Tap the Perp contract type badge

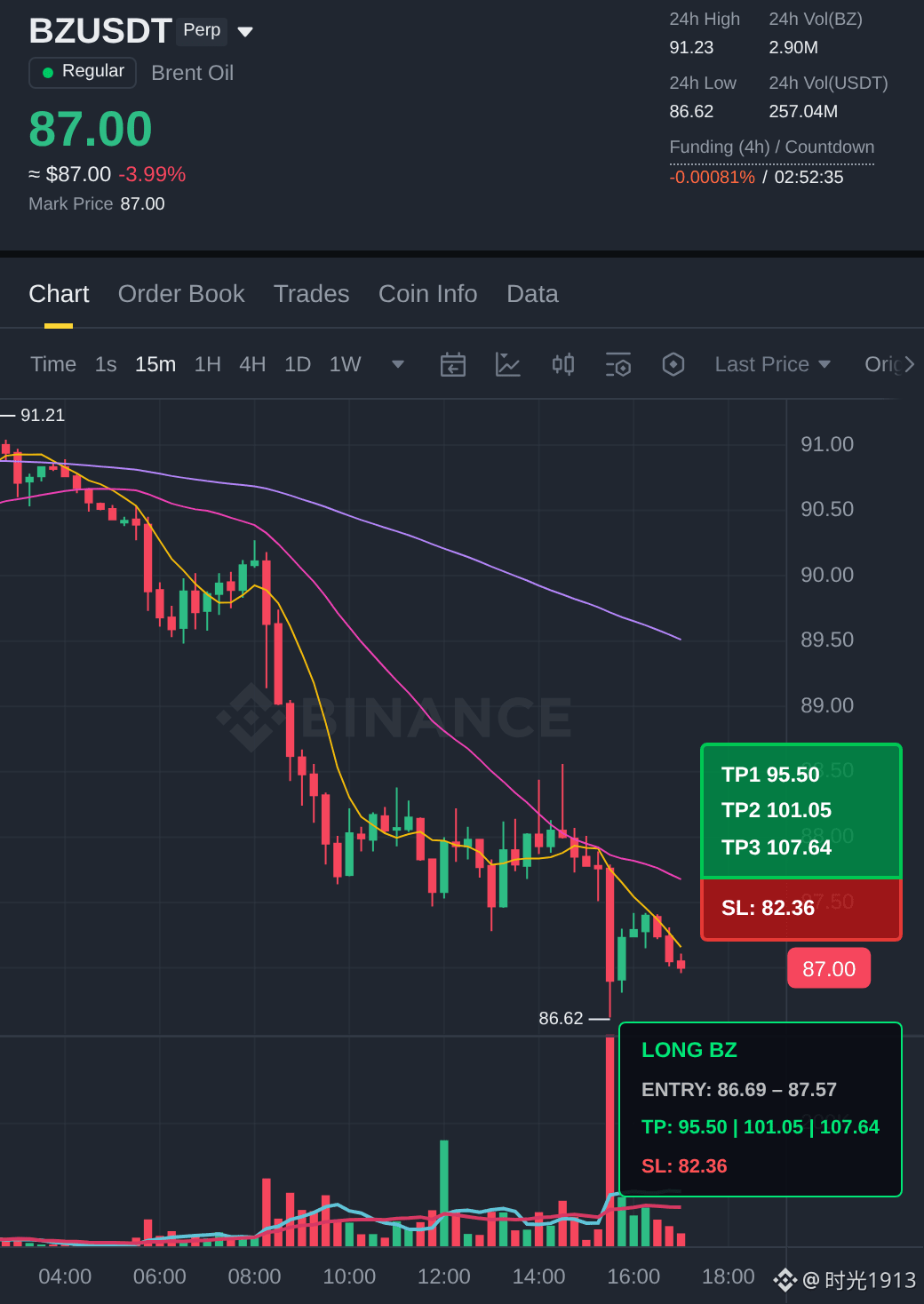point(202,30)
